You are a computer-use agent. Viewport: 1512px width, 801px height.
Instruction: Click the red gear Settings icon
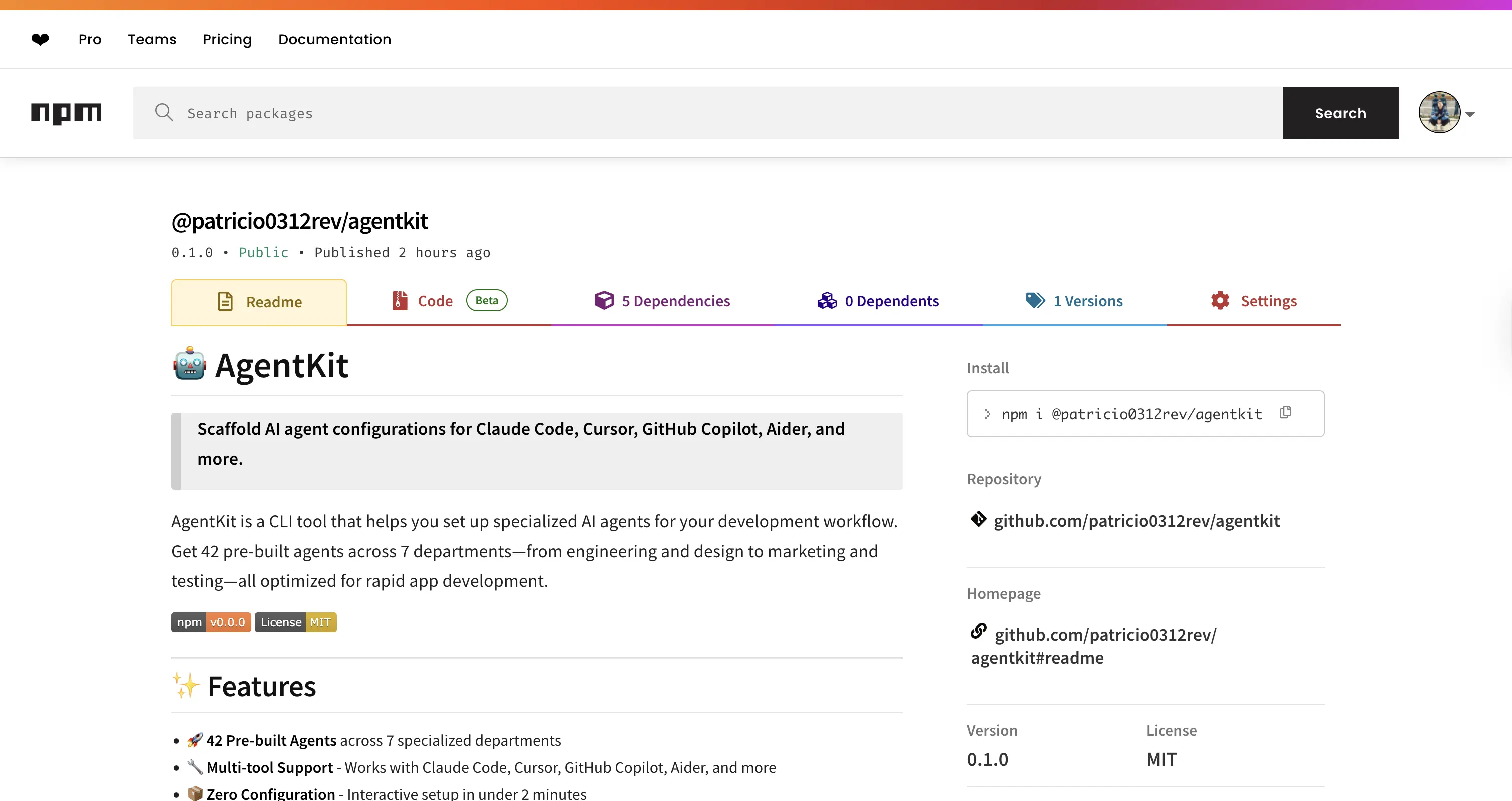point(1220,300)
